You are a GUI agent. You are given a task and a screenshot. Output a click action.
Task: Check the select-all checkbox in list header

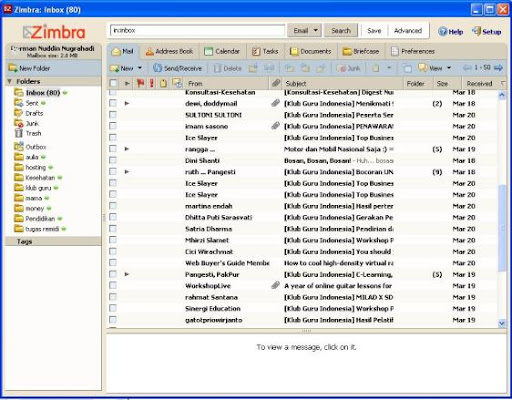[x=113, y=83]
